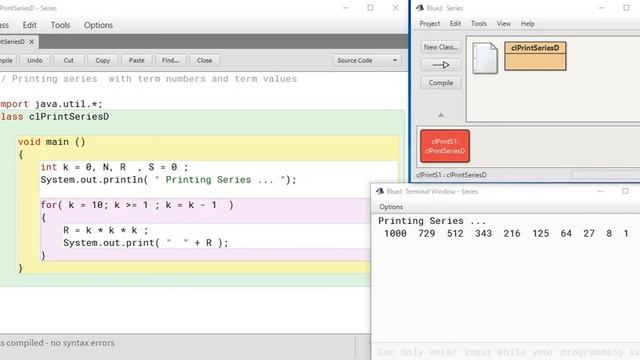Click the value 1000 in terminal output
Viewport: 640px width, 360px height.
coord(395,233)
